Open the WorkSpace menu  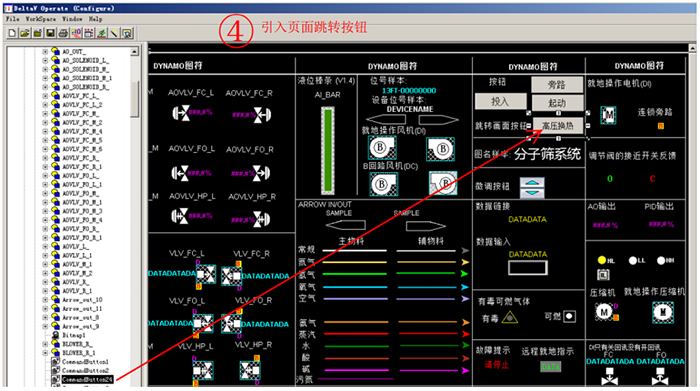coord(41,19)
